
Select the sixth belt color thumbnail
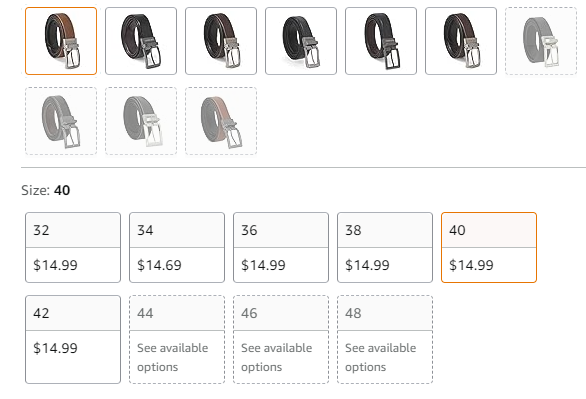[x=461, y=41]
